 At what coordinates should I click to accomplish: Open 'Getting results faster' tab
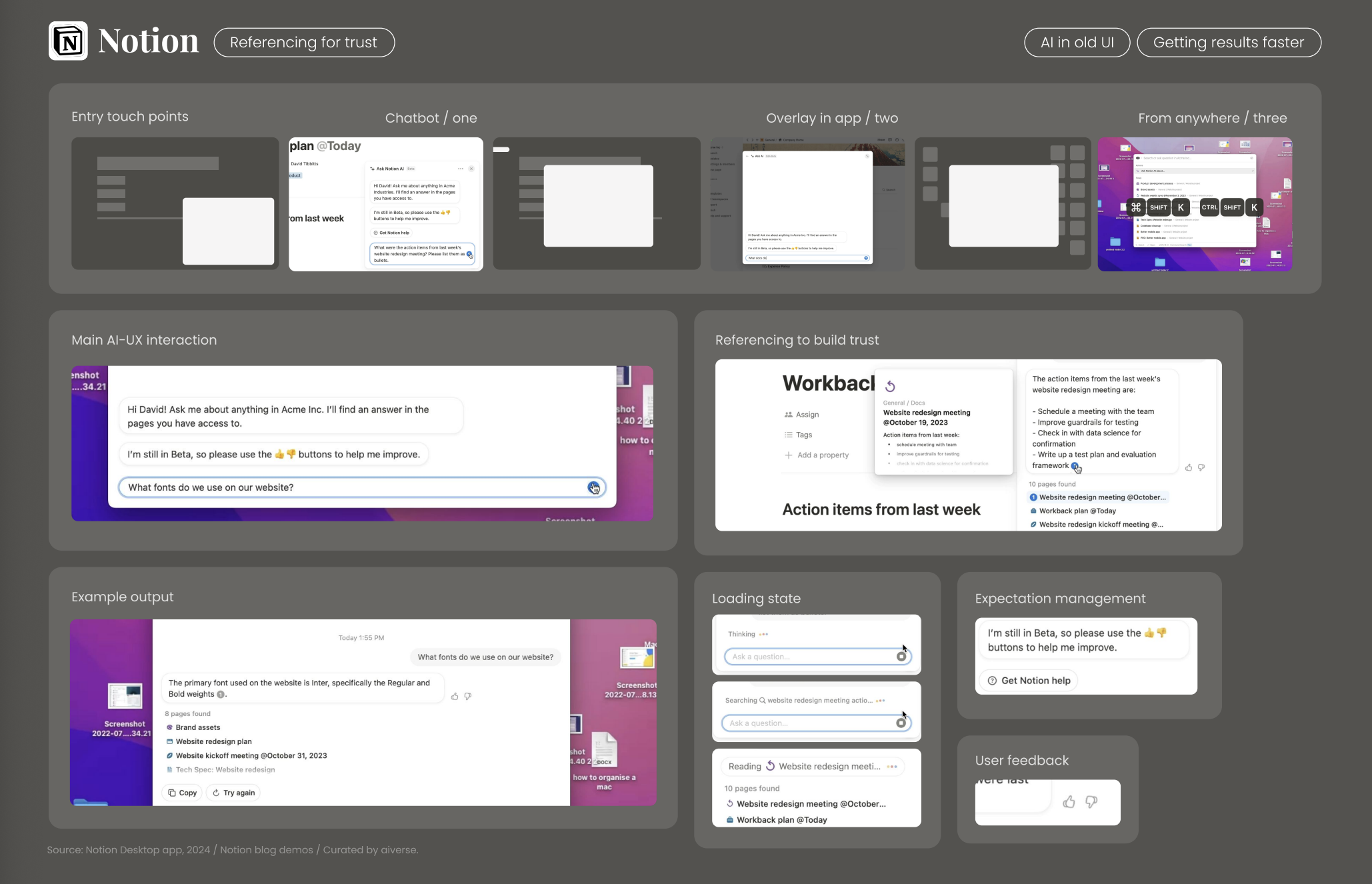[x=1228, y=43]
